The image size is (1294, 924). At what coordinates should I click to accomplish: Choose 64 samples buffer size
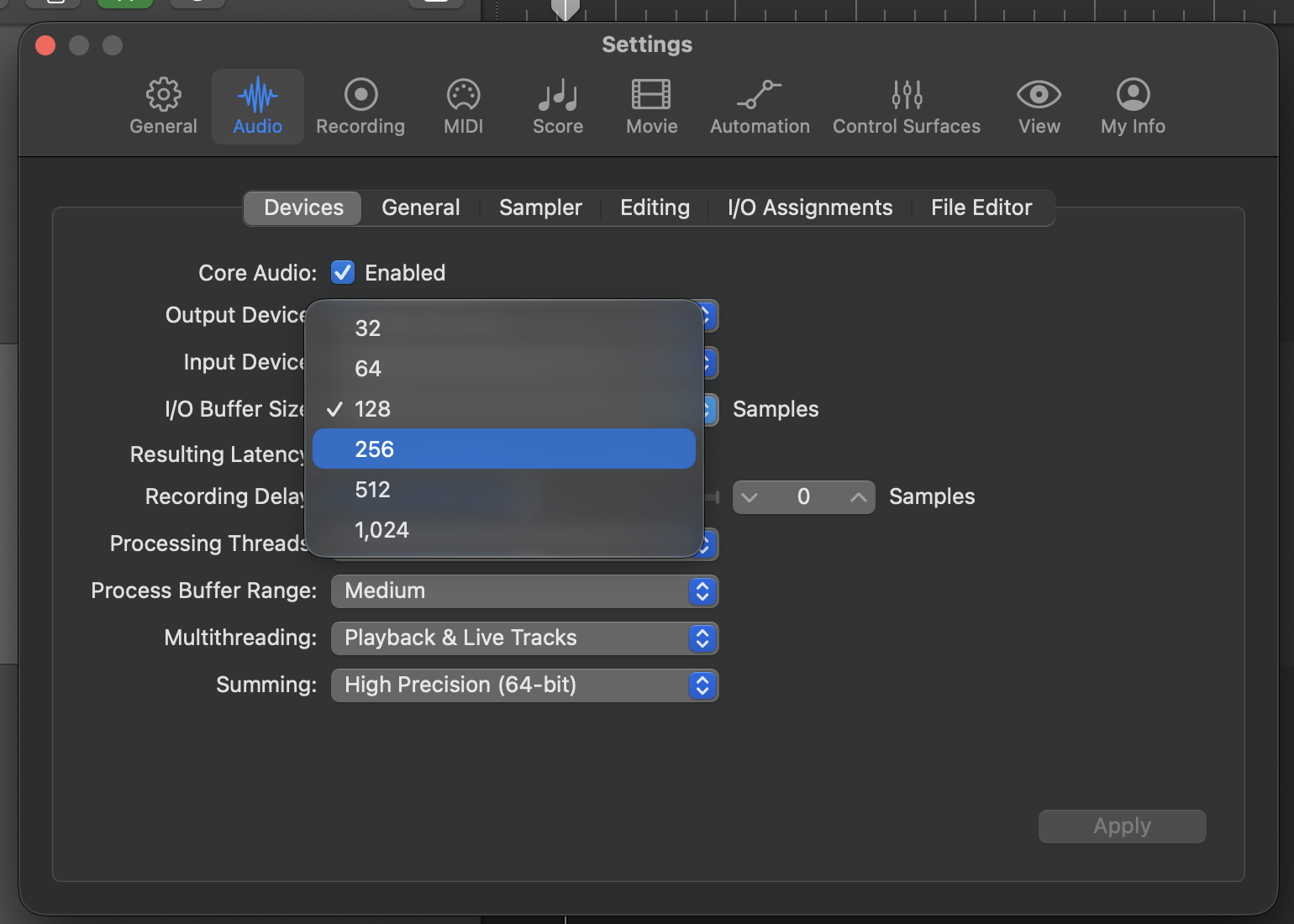tap(504, 368)
